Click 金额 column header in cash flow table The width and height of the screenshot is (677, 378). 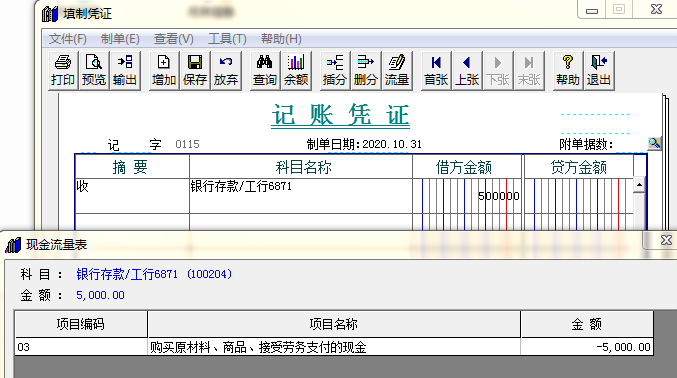coord(587,324)
